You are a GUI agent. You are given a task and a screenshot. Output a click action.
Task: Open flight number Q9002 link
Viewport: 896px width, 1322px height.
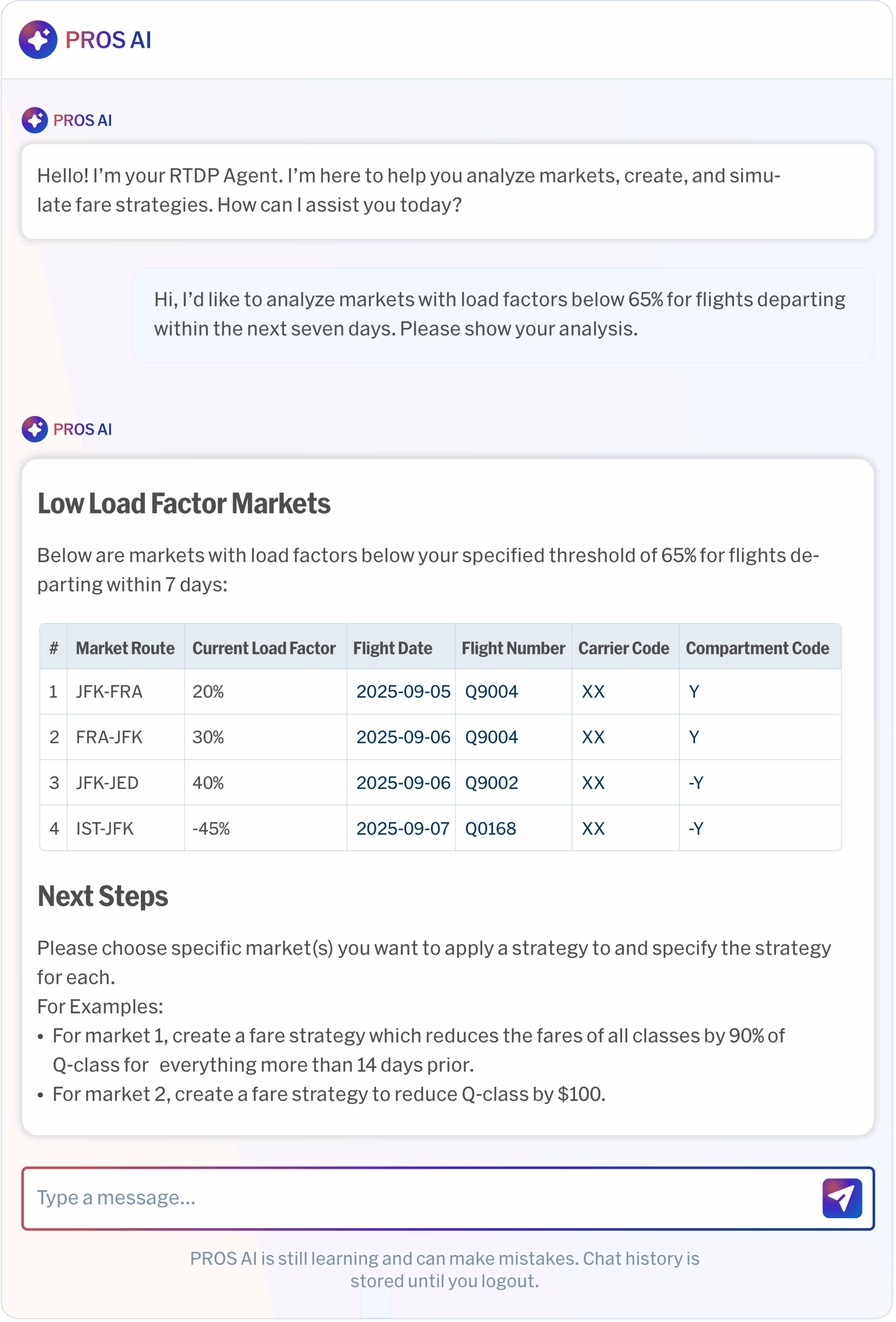491,783
